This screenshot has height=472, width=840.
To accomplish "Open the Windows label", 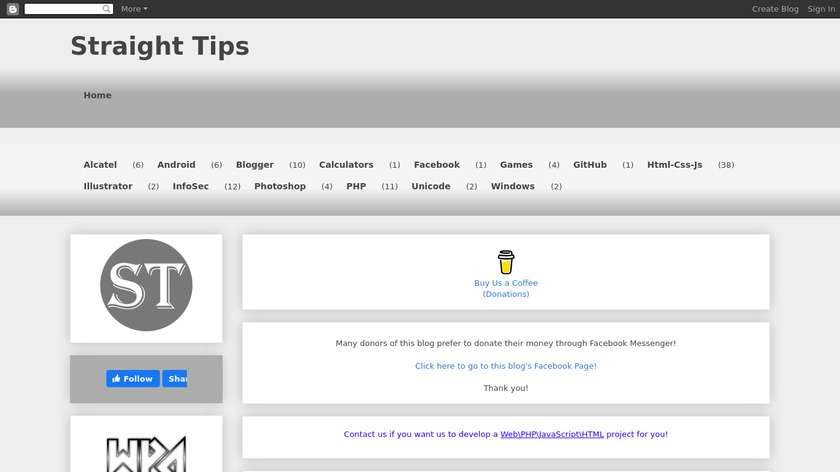I will click(513, 186).
